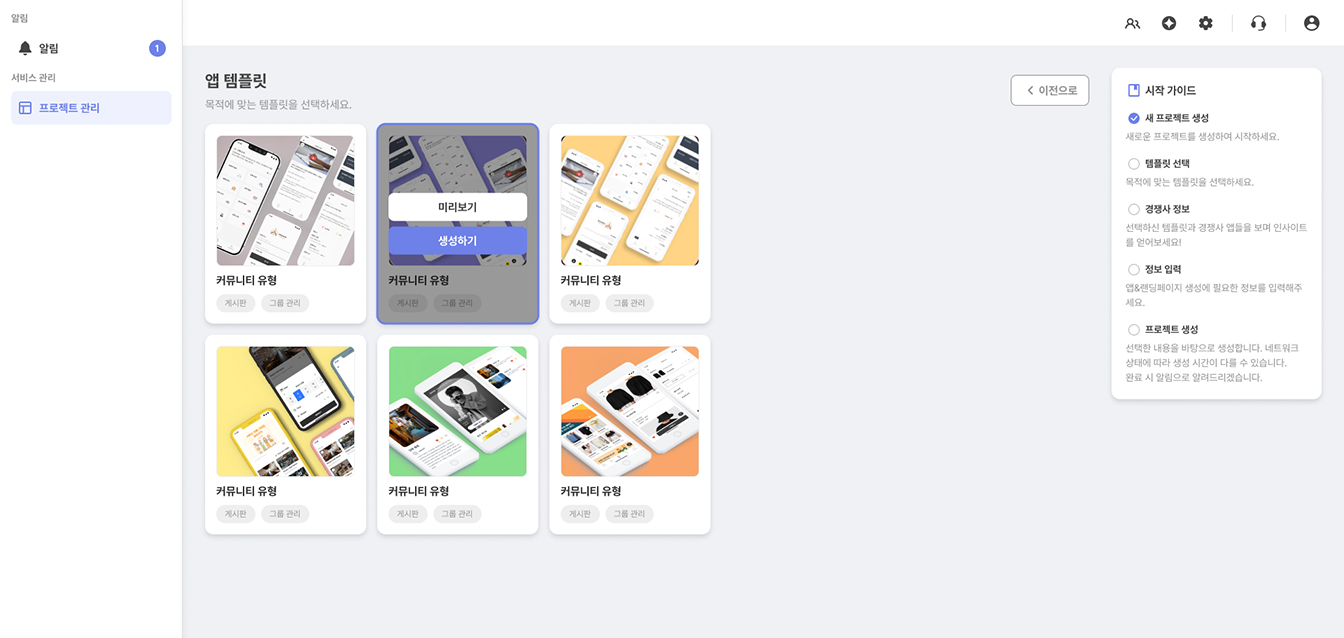The width and height of the screenshot is (1344, 638).
Task: Open the team members icon in header
Action: coord(1132,23)
